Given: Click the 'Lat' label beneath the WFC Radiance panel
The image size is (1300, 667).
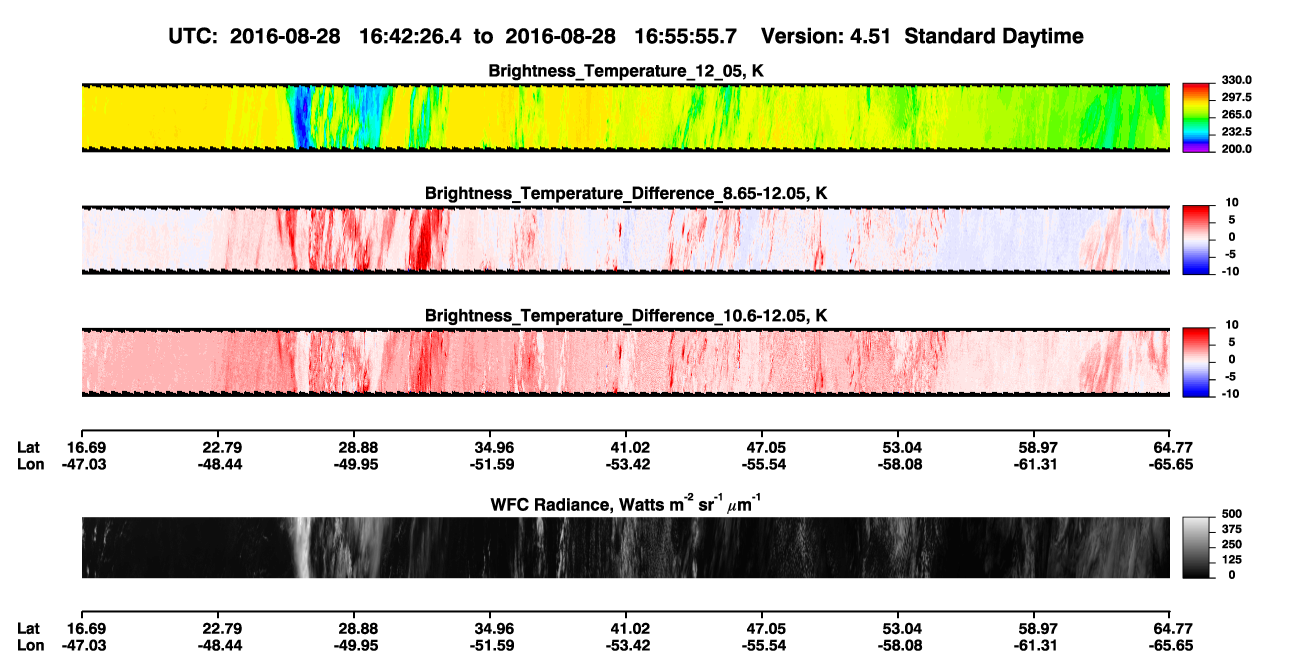Looking at the screenshot, I should pos(28,628).
